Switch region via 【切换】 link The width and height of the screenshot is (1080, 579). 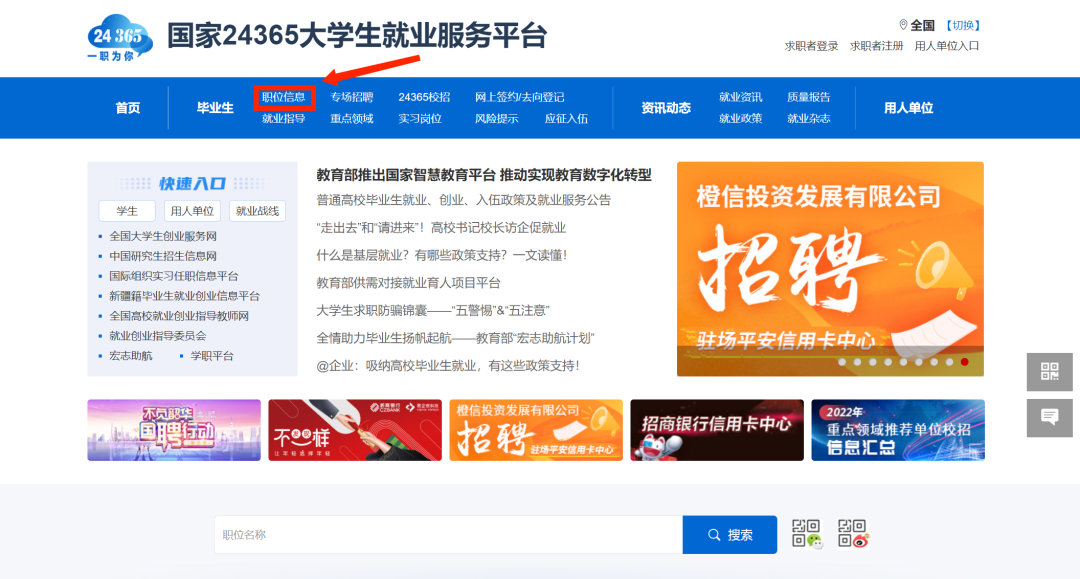pos(962,25)
